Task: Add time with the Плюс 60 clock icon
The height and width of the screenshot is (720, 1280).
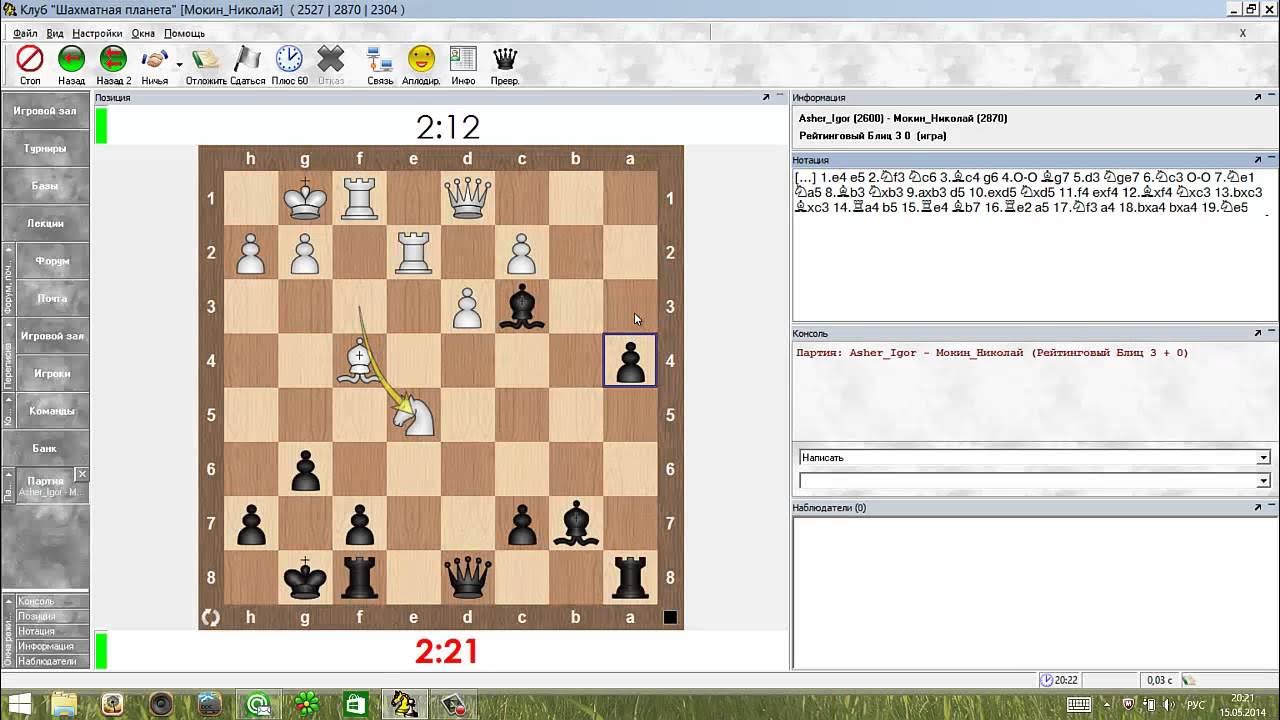Action: [289, 60]
